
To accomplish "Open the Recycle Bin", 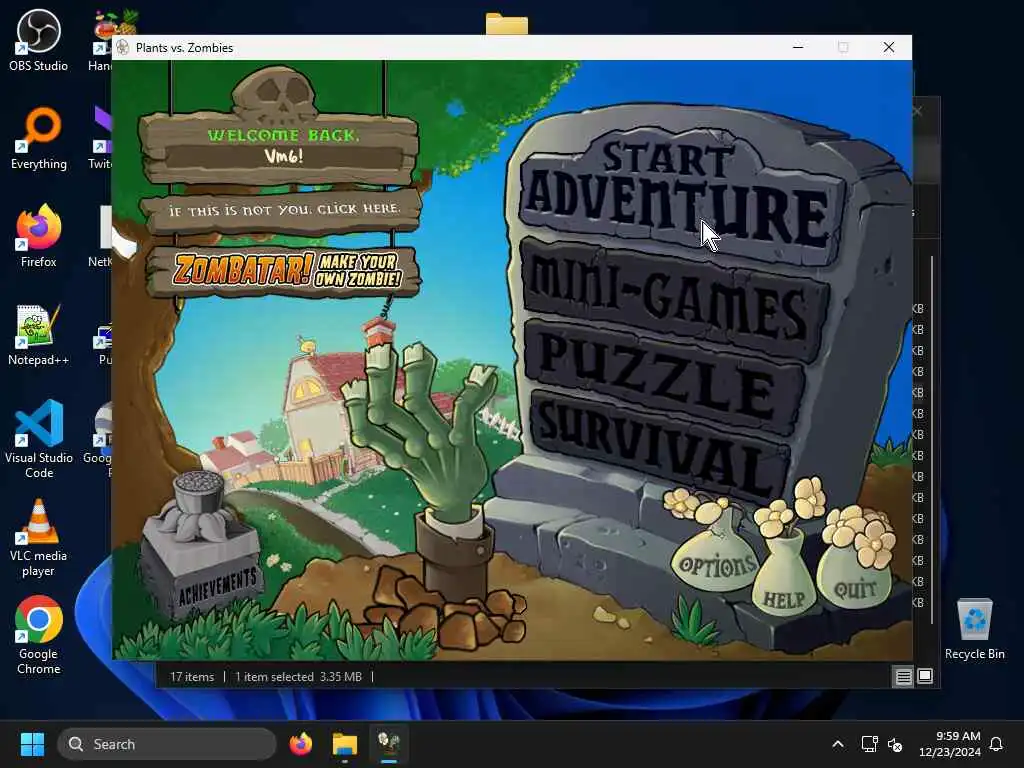I will point(974,628).
